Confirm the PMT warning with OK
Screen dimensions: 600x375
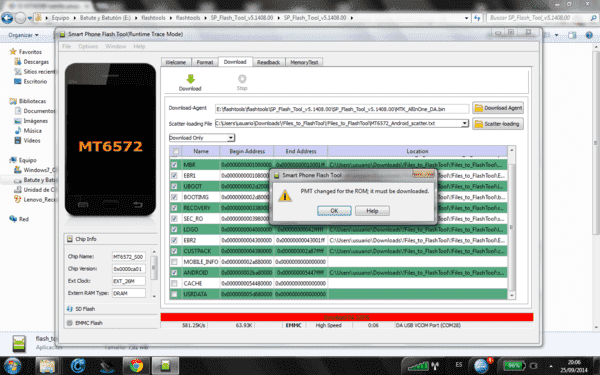tap(334, 211)
